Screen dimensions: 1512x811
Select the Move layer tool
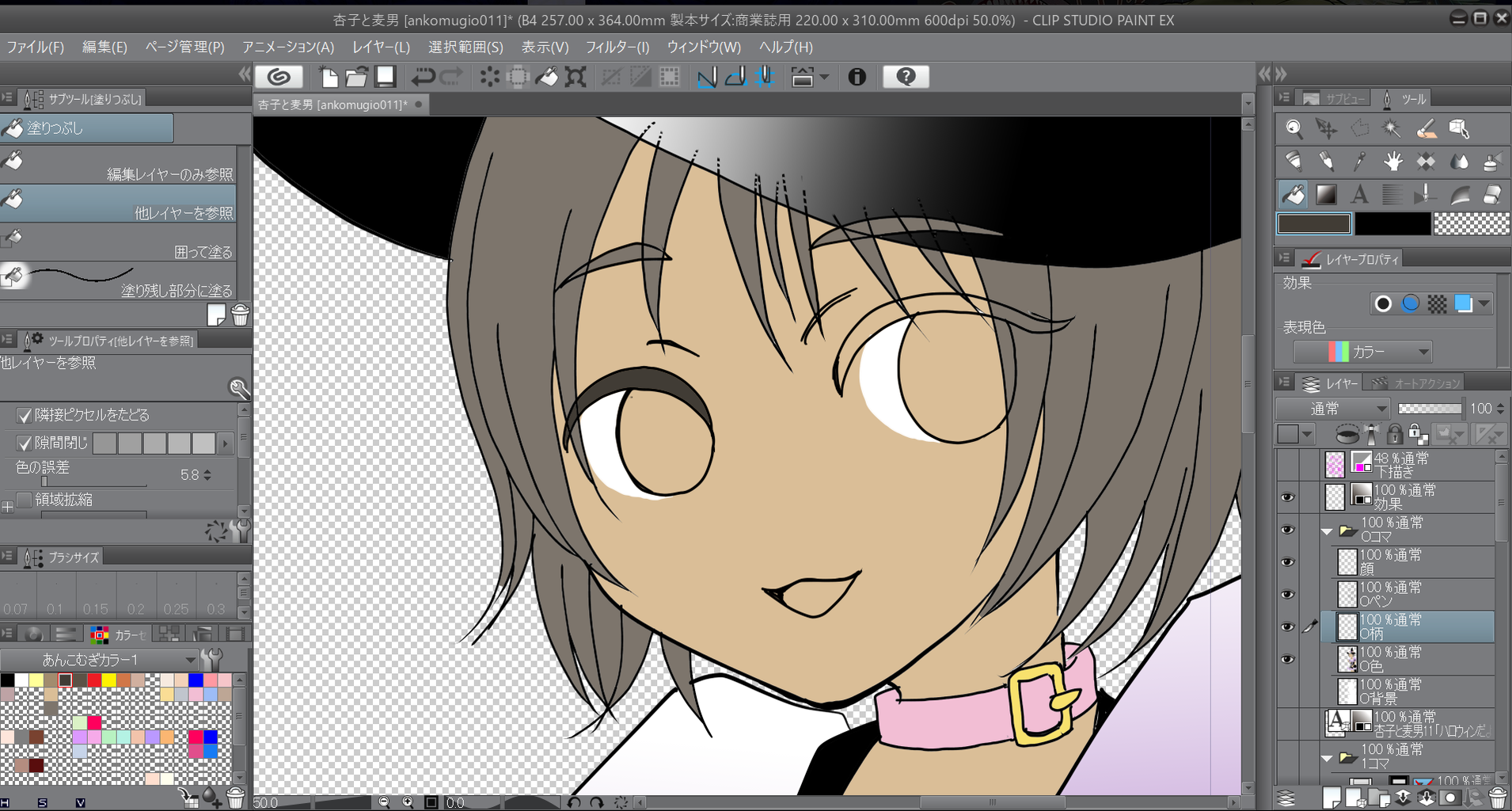1326,128
